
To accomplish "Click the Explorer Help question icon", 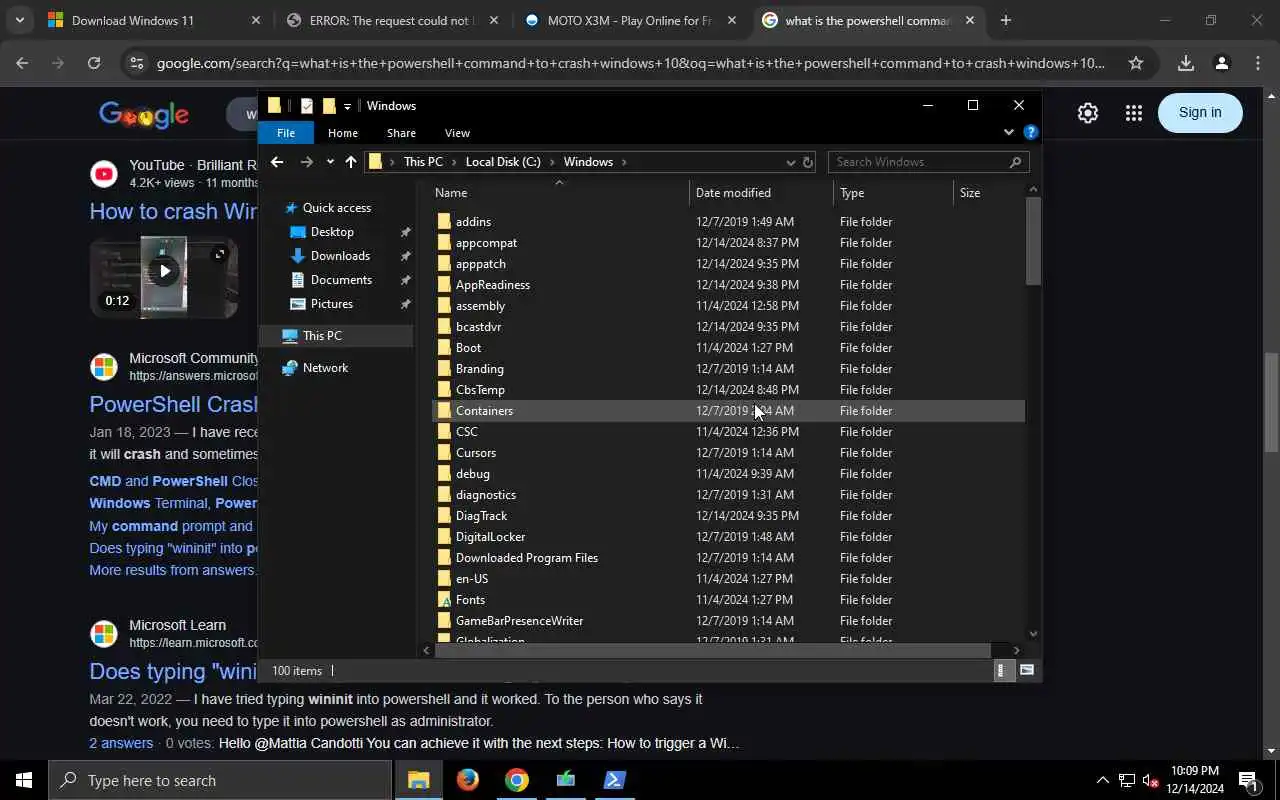I will pos(1031,132).
